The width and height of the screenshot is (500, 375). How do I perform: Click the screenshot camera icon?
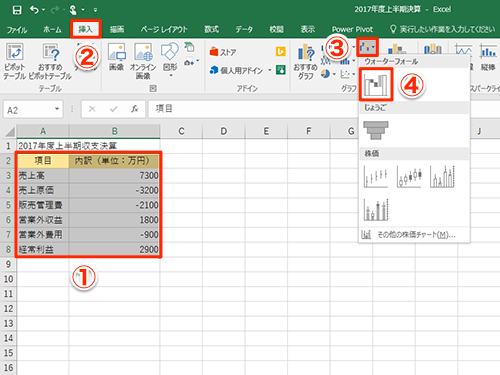coord(189,62)
